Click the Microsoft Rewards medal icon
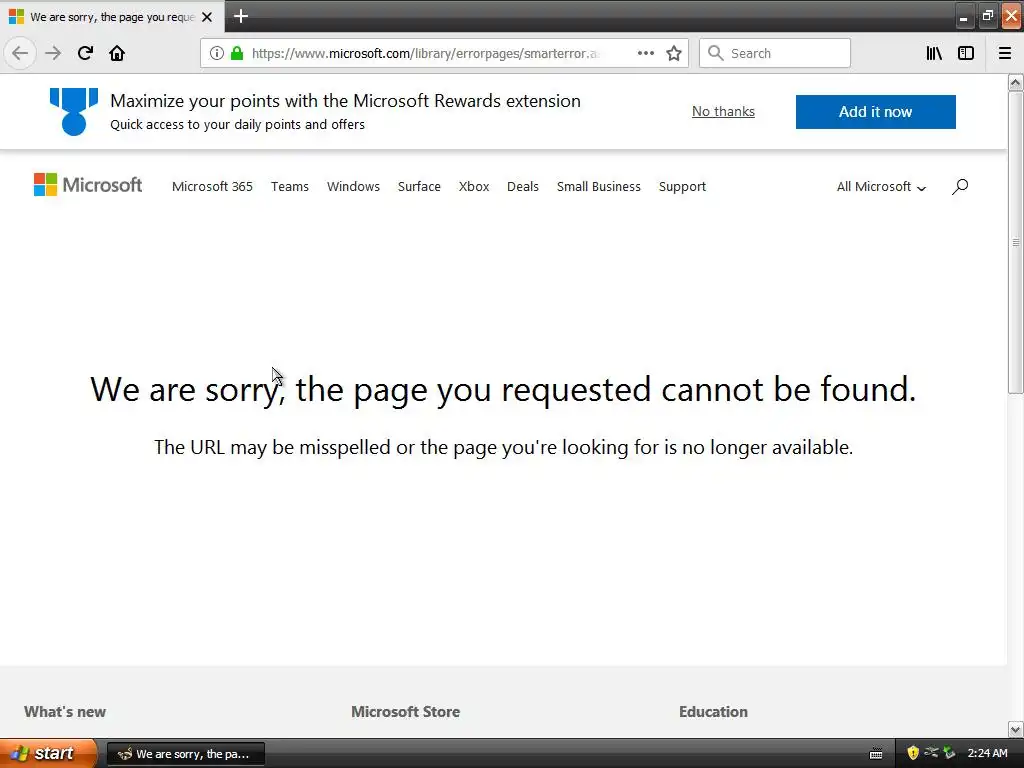1024x768 pixels. (x=74, y=112)
